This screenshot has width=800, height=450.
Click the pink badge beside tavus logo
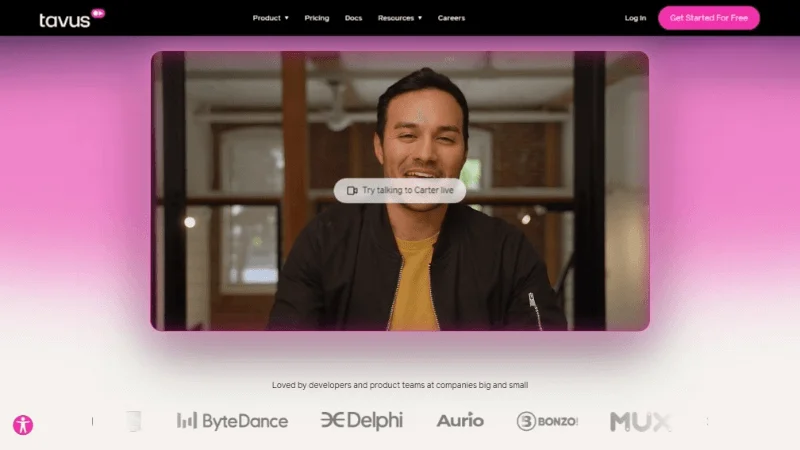click(98, 13)
